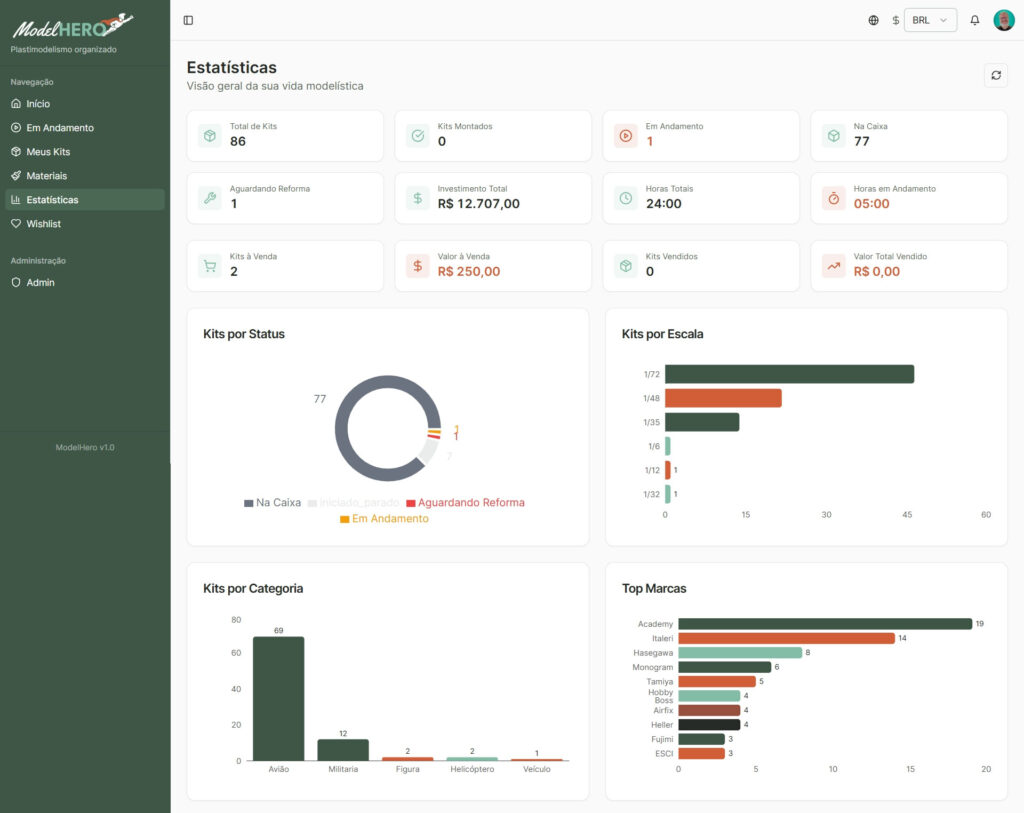Click the globe language icon
Viewport: 1024px width, 813px height.
click(873, 20)
